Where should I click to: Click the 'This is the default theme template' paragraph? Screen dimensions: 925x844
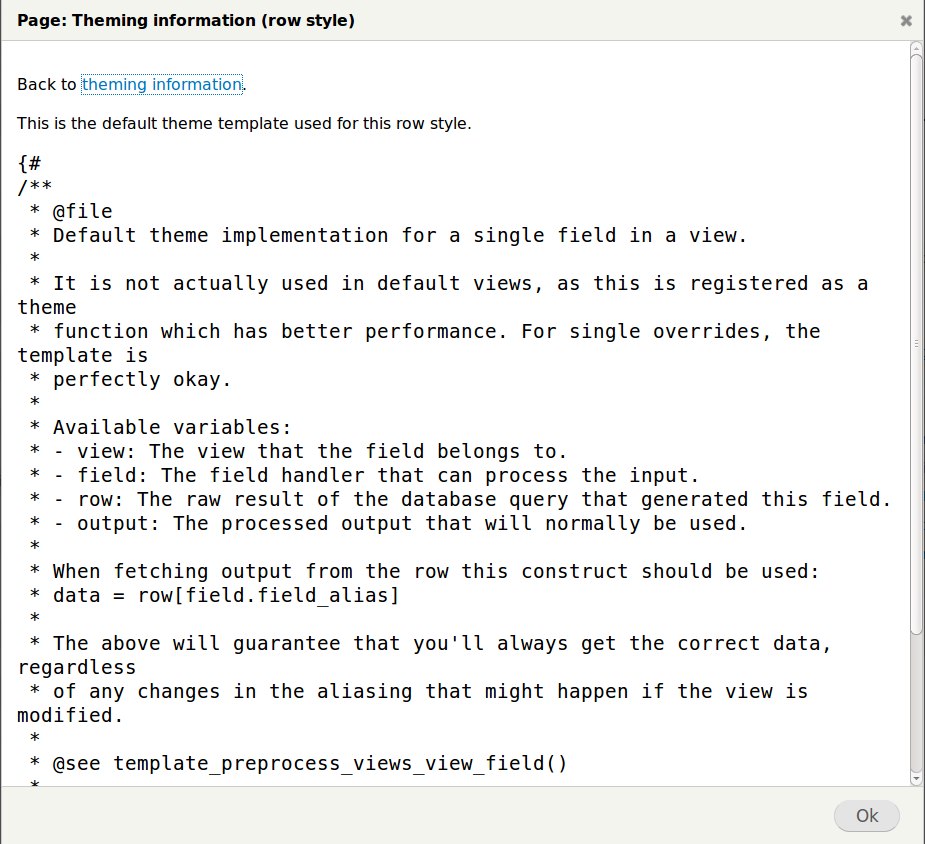[x=244, y=124]
